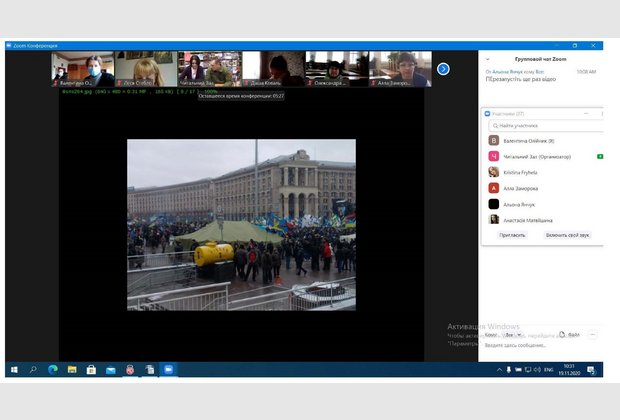Viewport: 620px width, 420px height.
Task: Click the participant search field
Action: (x=543, y=126)
